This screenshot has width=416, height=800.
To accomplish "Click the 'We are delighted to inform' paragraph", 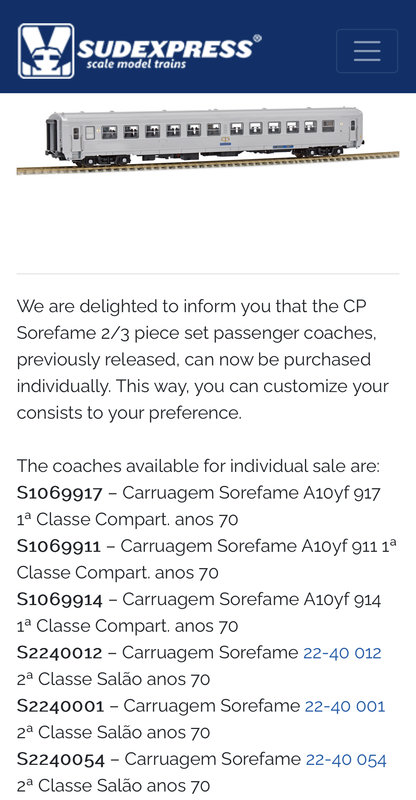I will click(x=203, y=360).
